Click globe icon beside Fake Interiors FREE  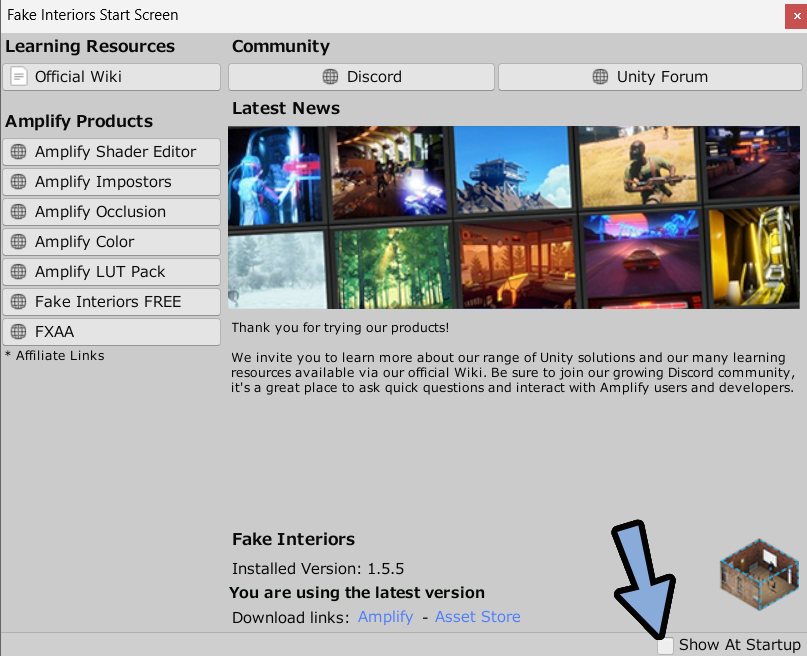(19, 302)
